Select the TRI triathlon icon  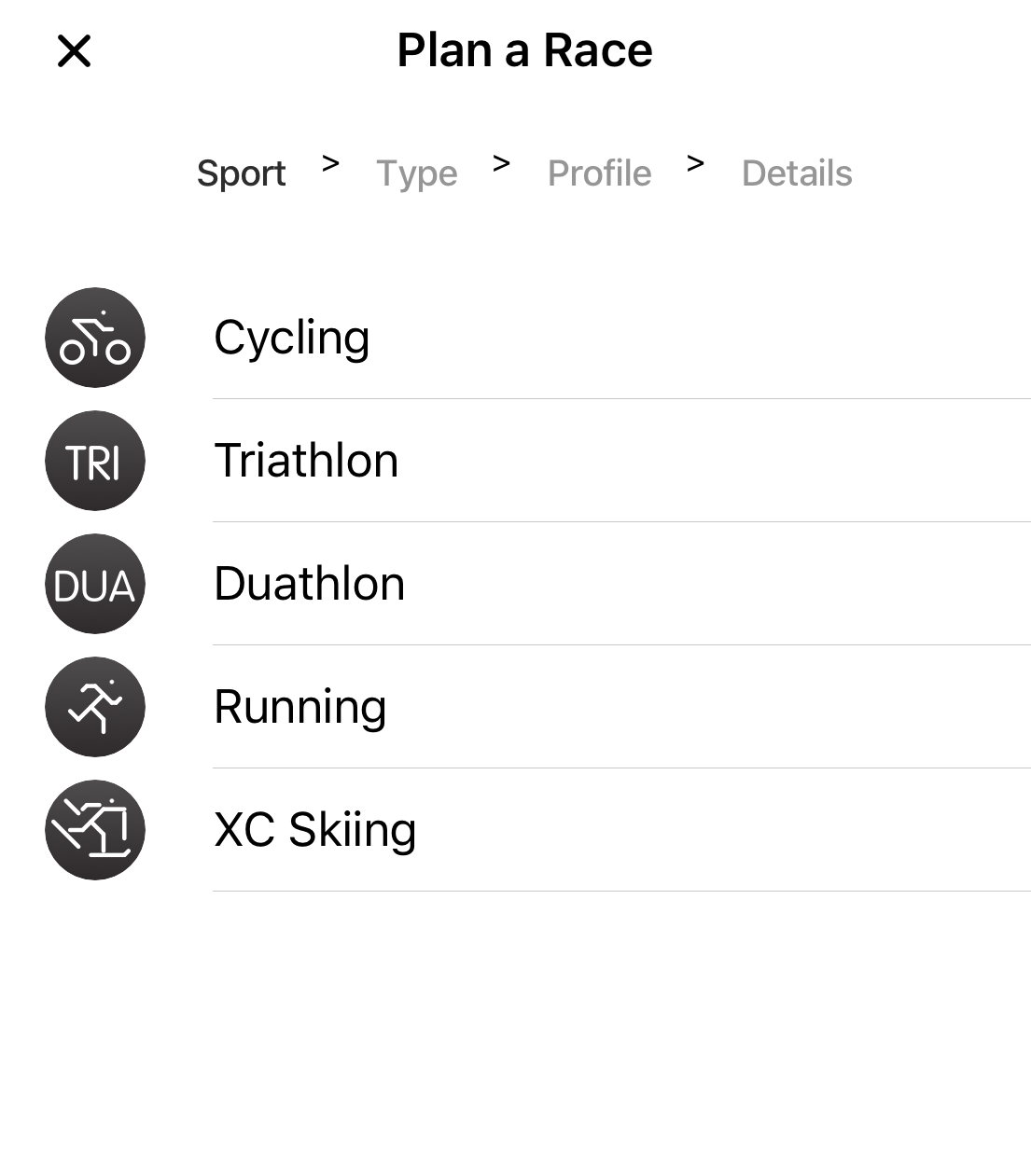click(x=95, y=461)
